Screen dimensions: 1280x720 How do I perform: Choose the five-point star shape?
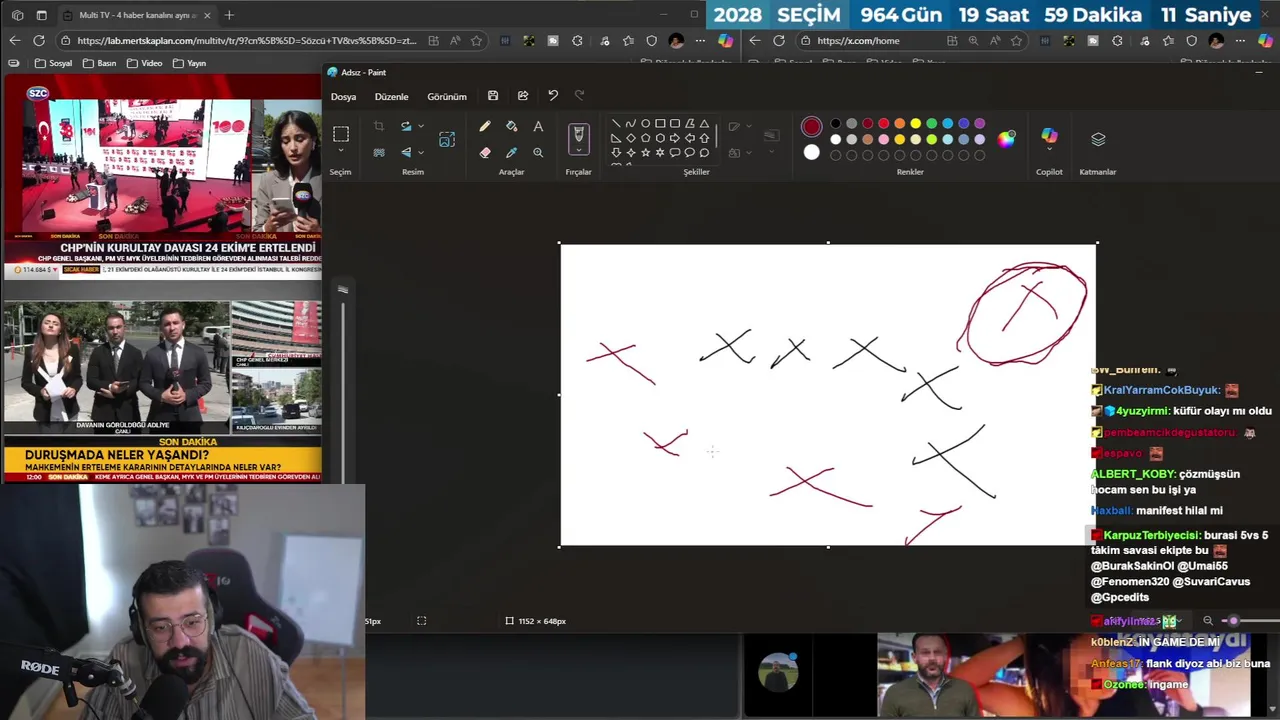pos(645,152)
